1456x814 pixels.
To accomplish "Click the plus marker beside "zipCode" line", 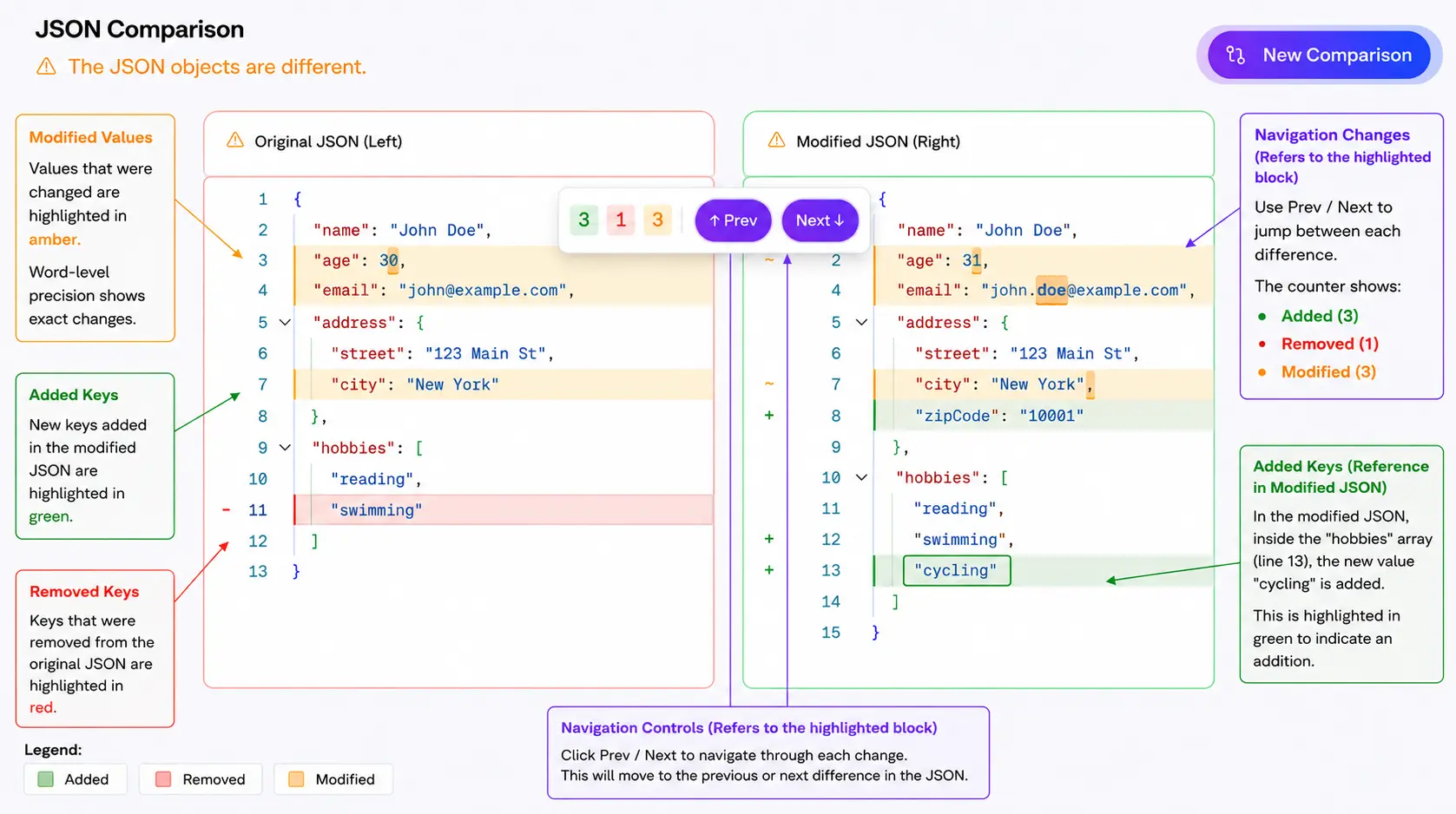I will click(769, 416).
